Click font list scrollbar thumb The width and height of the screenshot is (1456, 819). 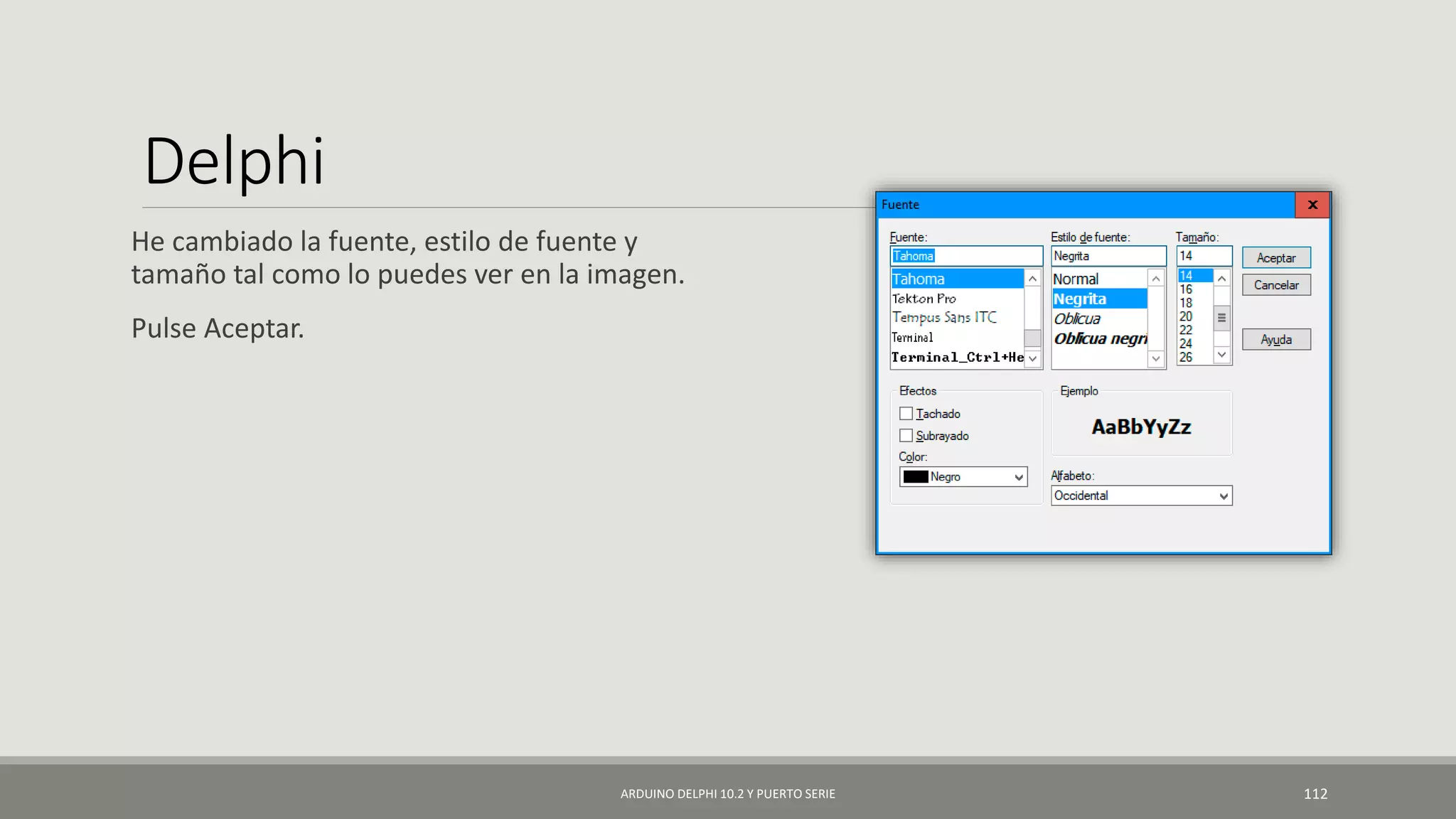[x=1033, y=338]
